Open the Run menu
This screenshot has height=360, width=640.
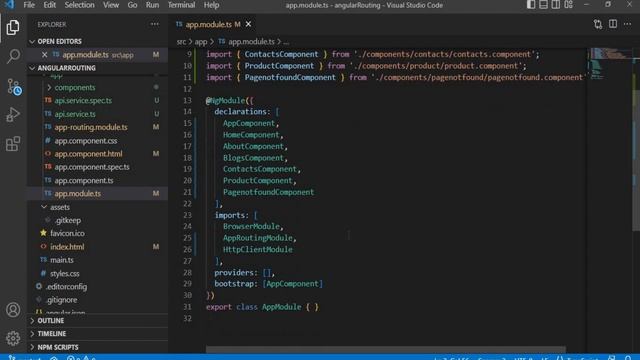pos(152,5)
